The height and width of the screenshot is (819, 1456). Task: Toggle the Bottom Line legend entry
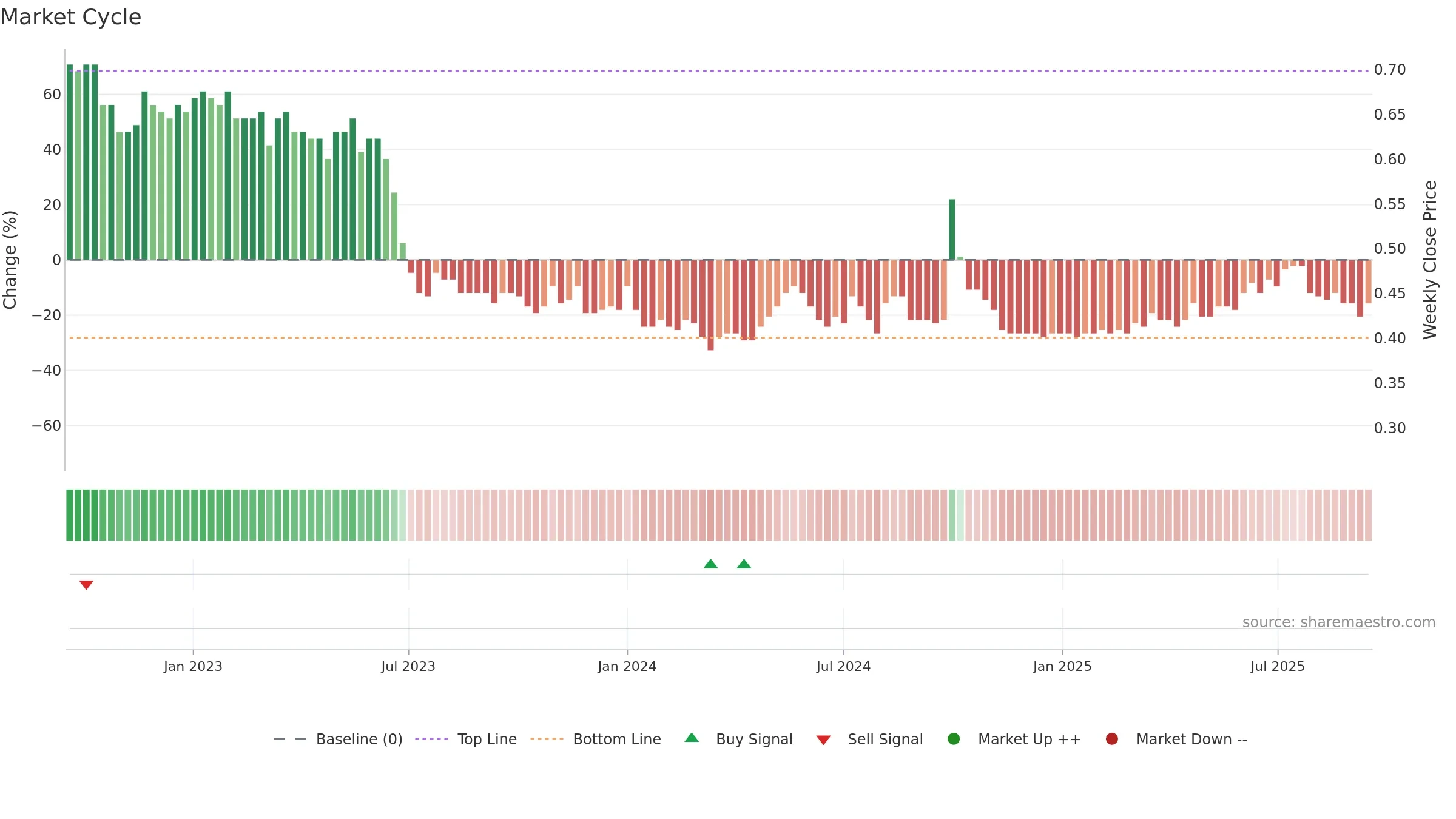pyautogui.click(x=596, y=739)
